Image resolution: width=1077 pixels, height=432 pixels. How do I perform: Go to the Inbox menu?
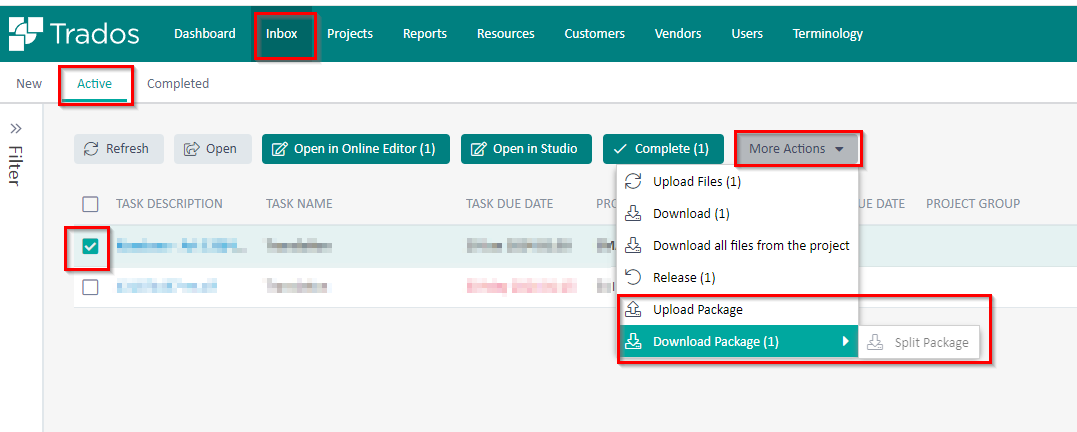point(282,34)
